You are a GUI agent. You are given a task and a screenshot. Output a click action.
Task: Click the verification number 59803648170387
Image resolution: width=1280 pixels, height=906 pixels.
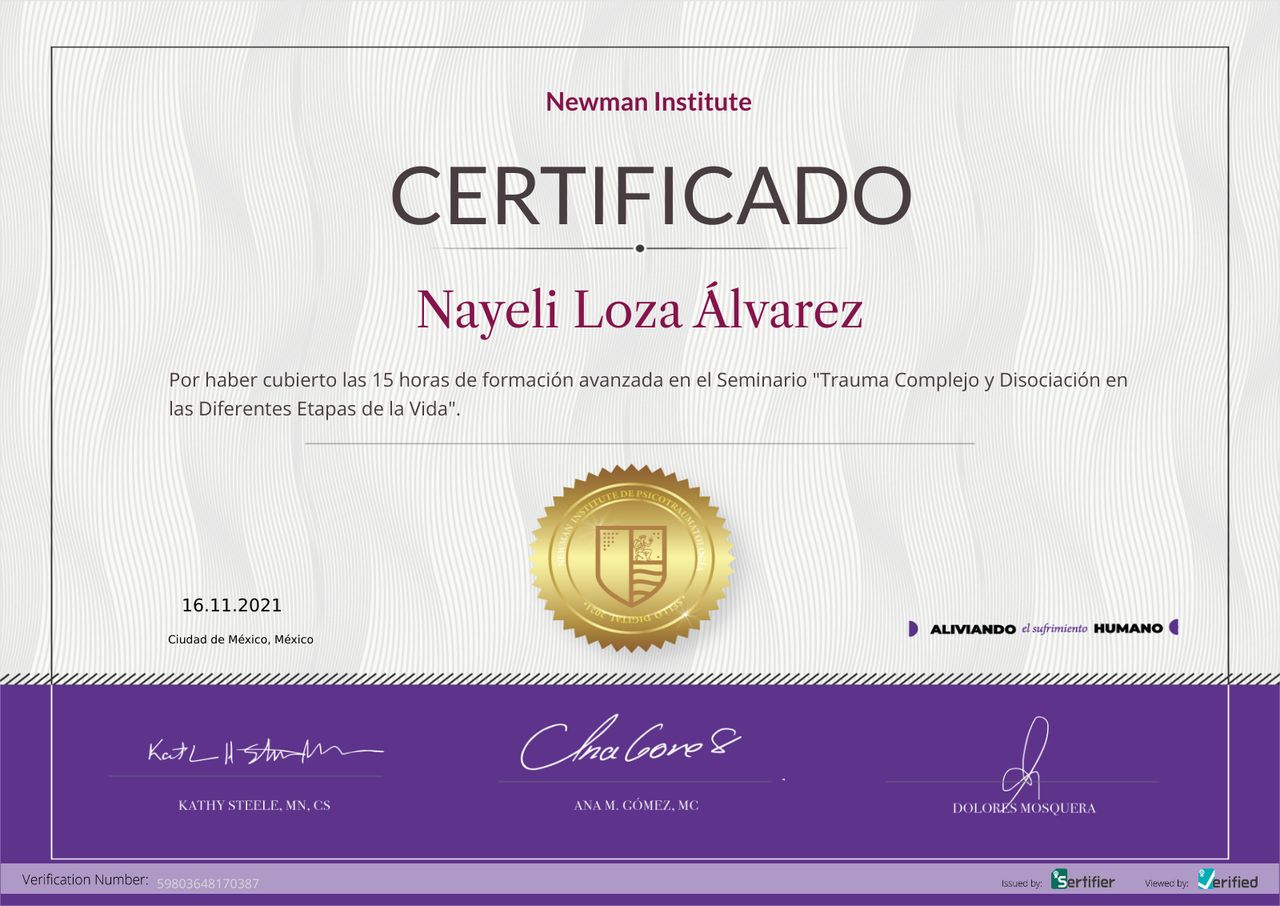tap(208, 883)
